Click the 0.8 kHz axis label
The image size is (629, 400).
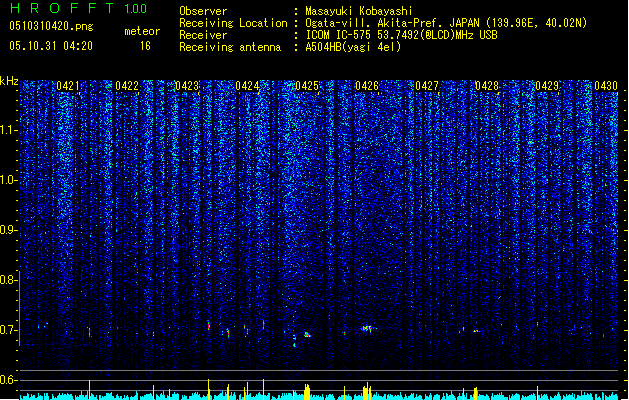(x=8, y=280)
